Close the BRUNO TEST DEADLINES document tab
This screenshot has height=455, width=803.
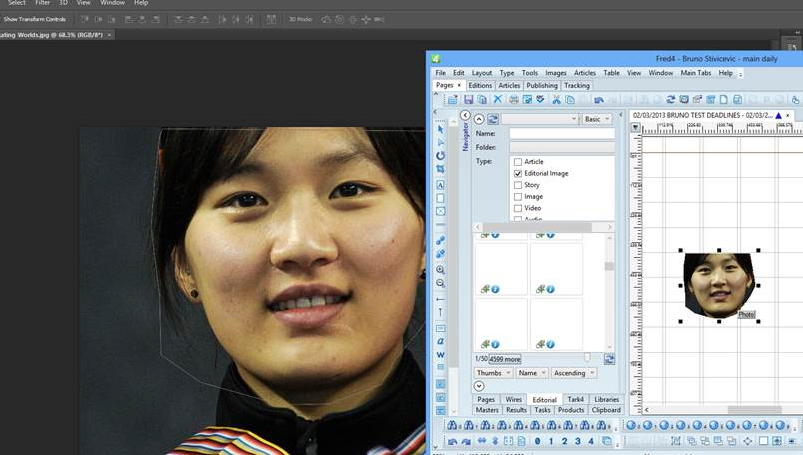point(788,115)
